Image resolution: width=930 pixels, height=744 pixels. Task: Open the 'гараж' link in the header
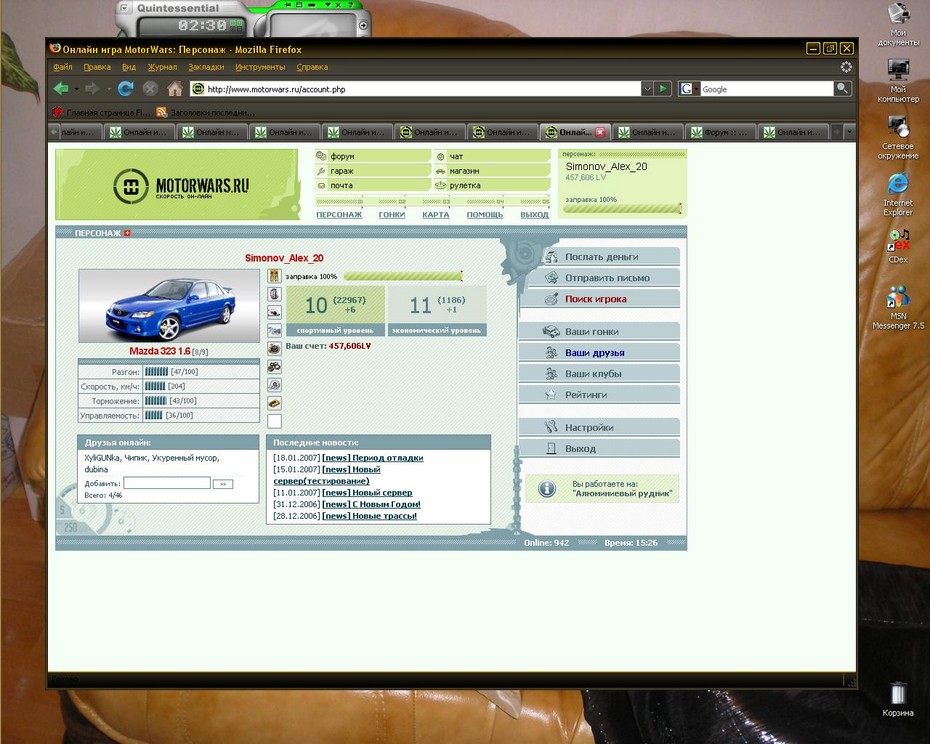373,171
